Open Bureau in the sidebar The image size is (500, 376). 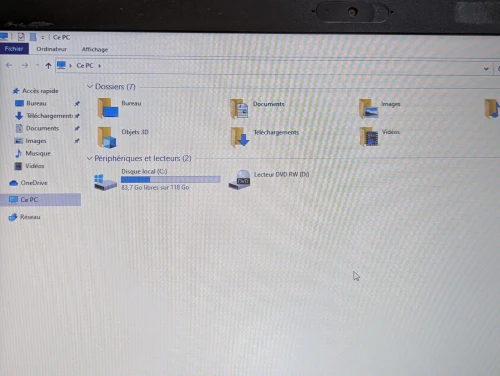(36, 103)
